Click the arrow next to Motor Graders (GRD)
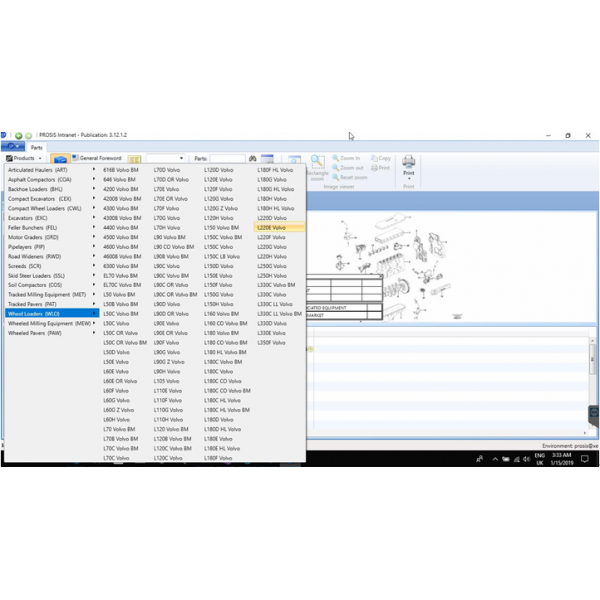The height and width of the screenshot is (600, 600). click(94, 237)
